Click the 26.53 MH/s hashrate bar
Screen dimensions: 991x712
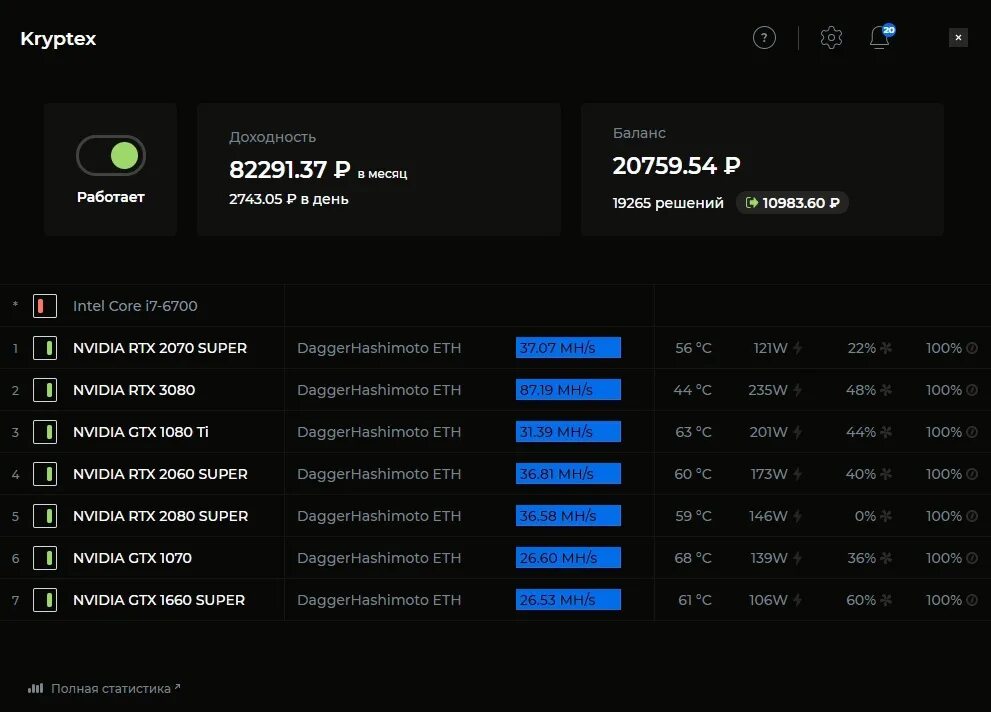click(x=568, y=600)
